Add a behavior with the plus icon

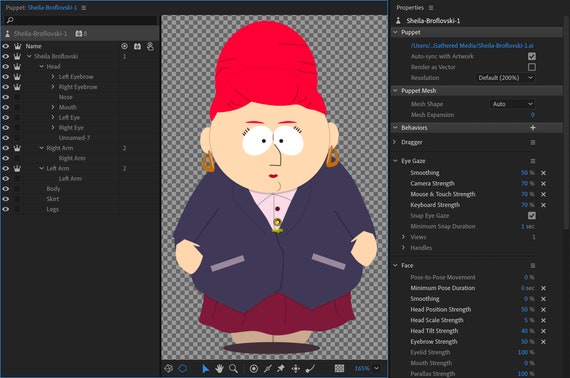[533, 128]
